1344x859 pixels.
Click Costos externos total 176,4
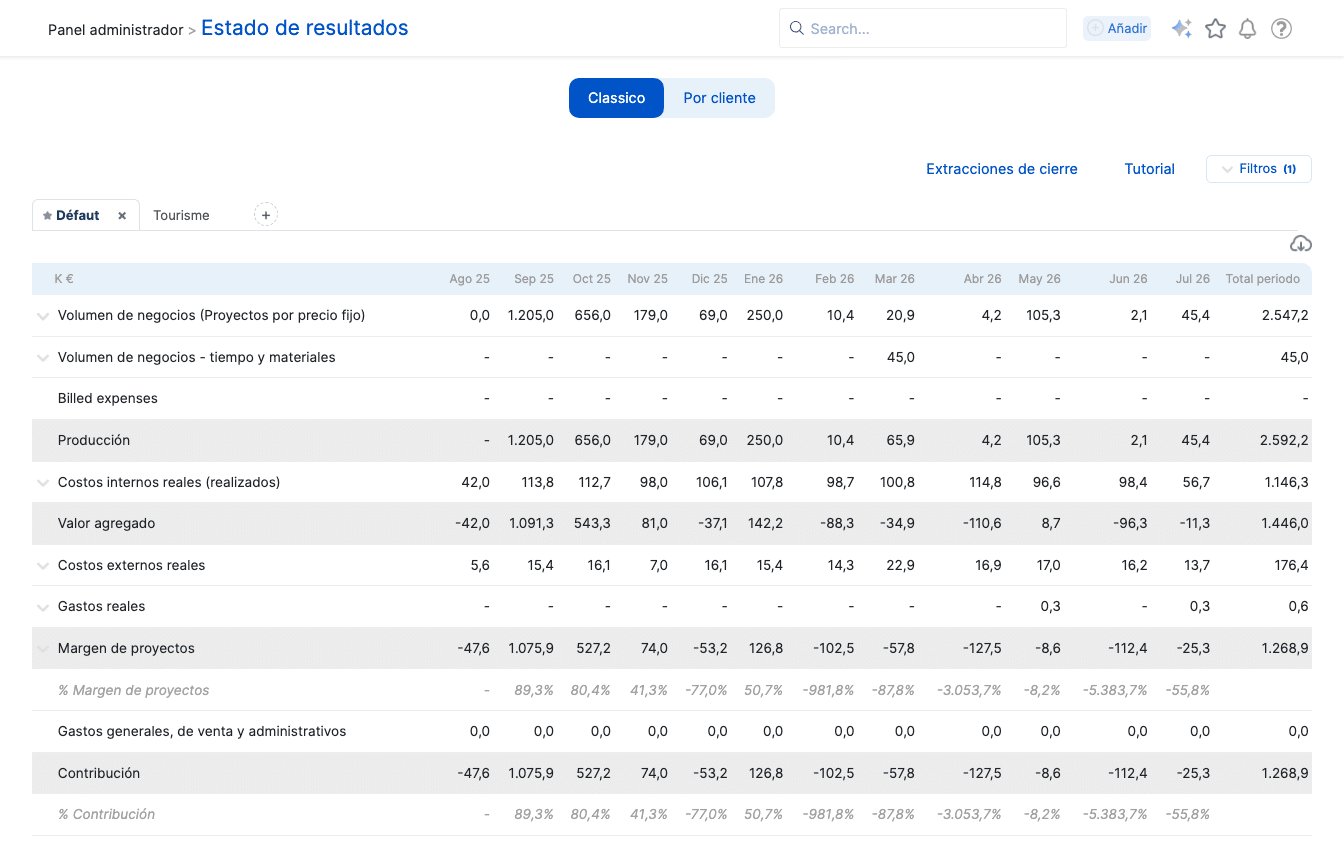1291,565
